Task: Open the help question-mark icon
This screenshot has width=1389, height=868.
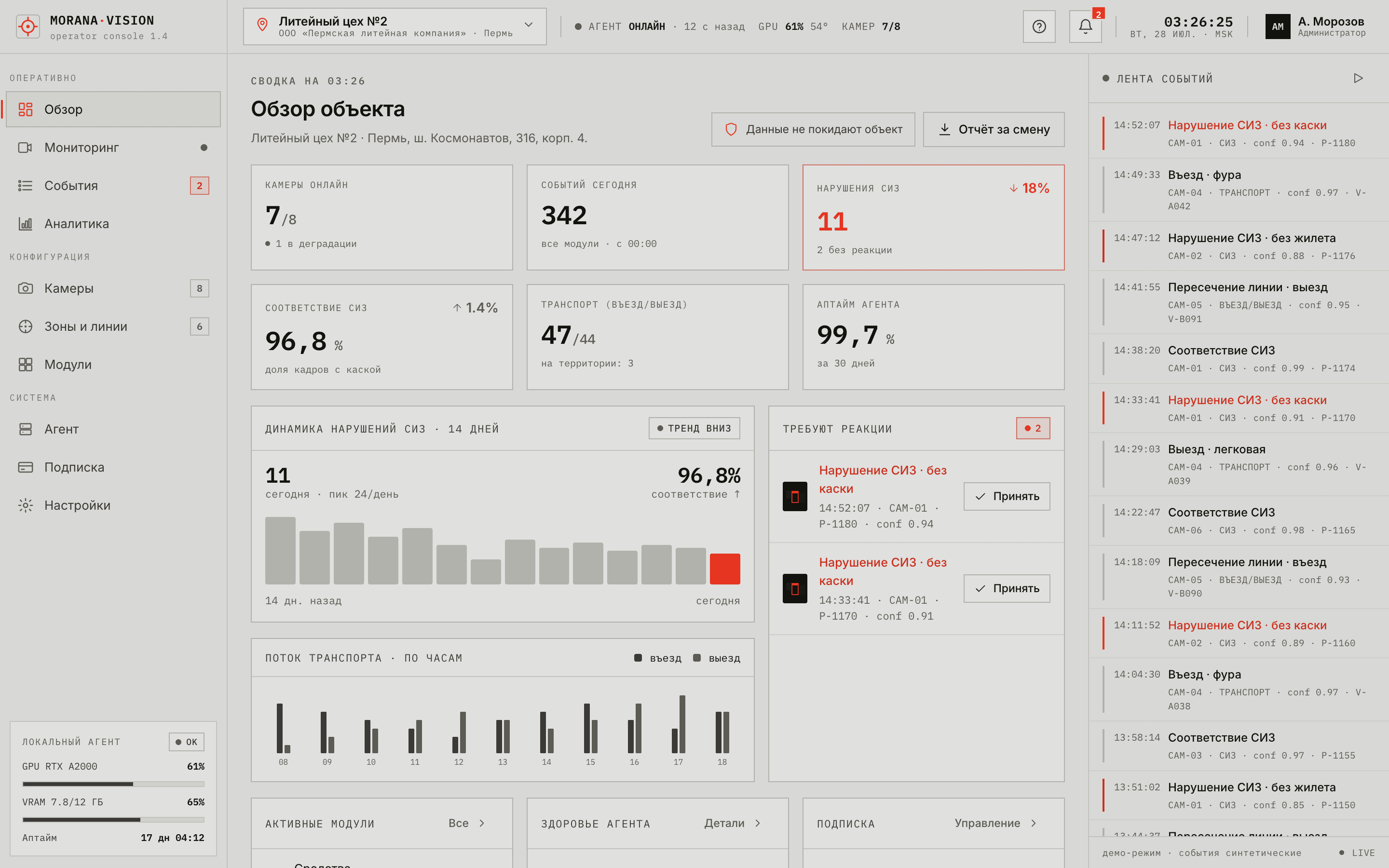Action: pyautogui.click(x=1039, y=27)
